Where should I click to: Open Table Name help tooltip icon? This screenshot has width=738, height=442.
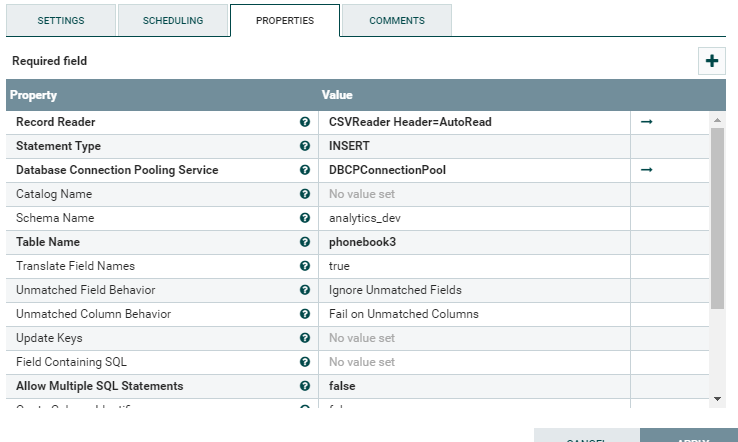coord(305,242)
